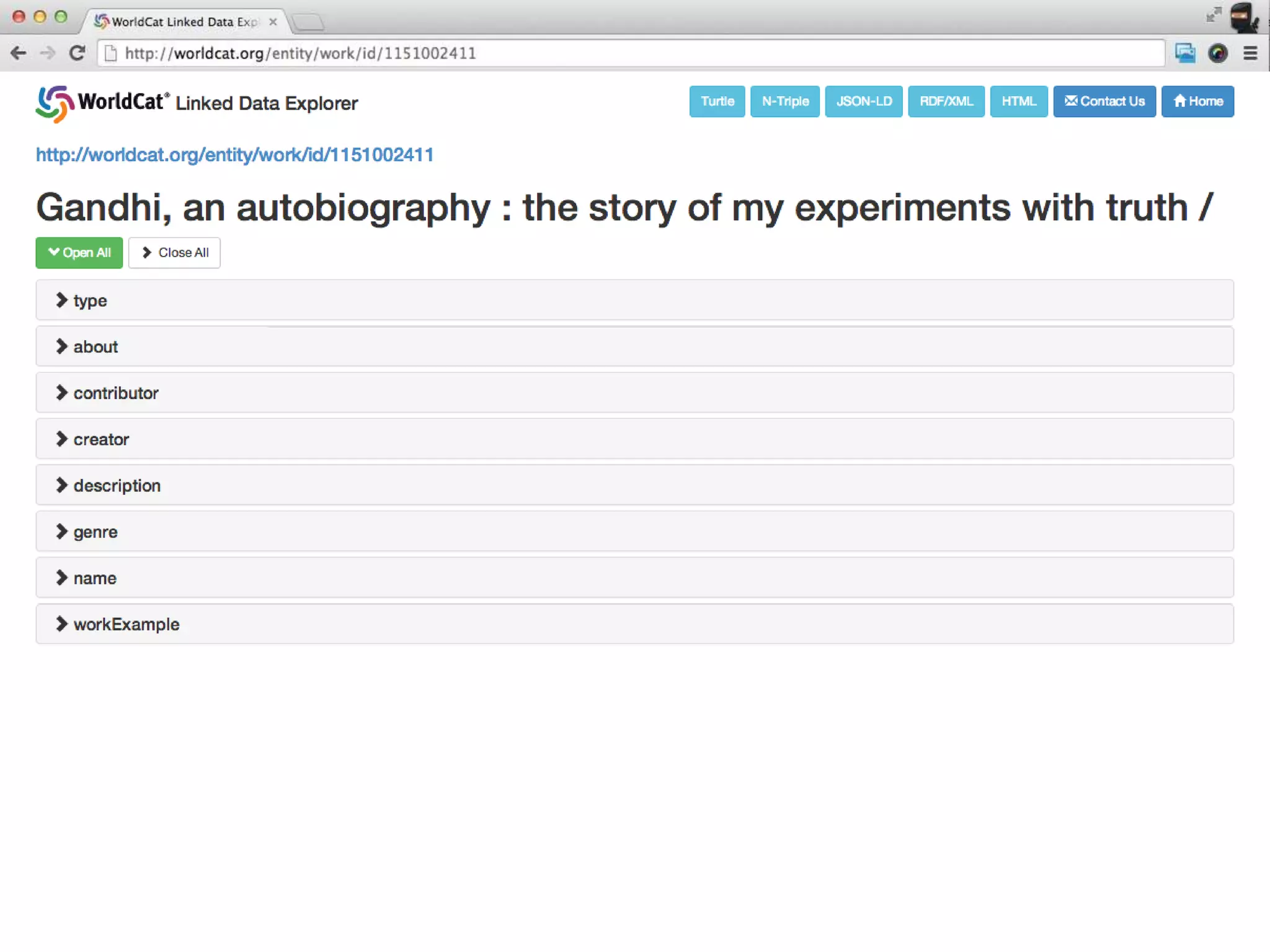Expand the description section

click(117, 486)
